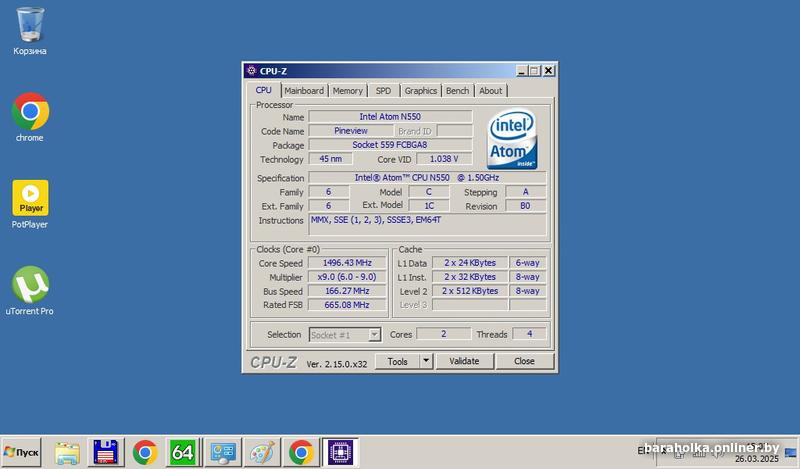The height and width of the screenshot is (469, 800).
Task: Click the Package value Socket 559 FCBGA8
Action: (390, 145)
